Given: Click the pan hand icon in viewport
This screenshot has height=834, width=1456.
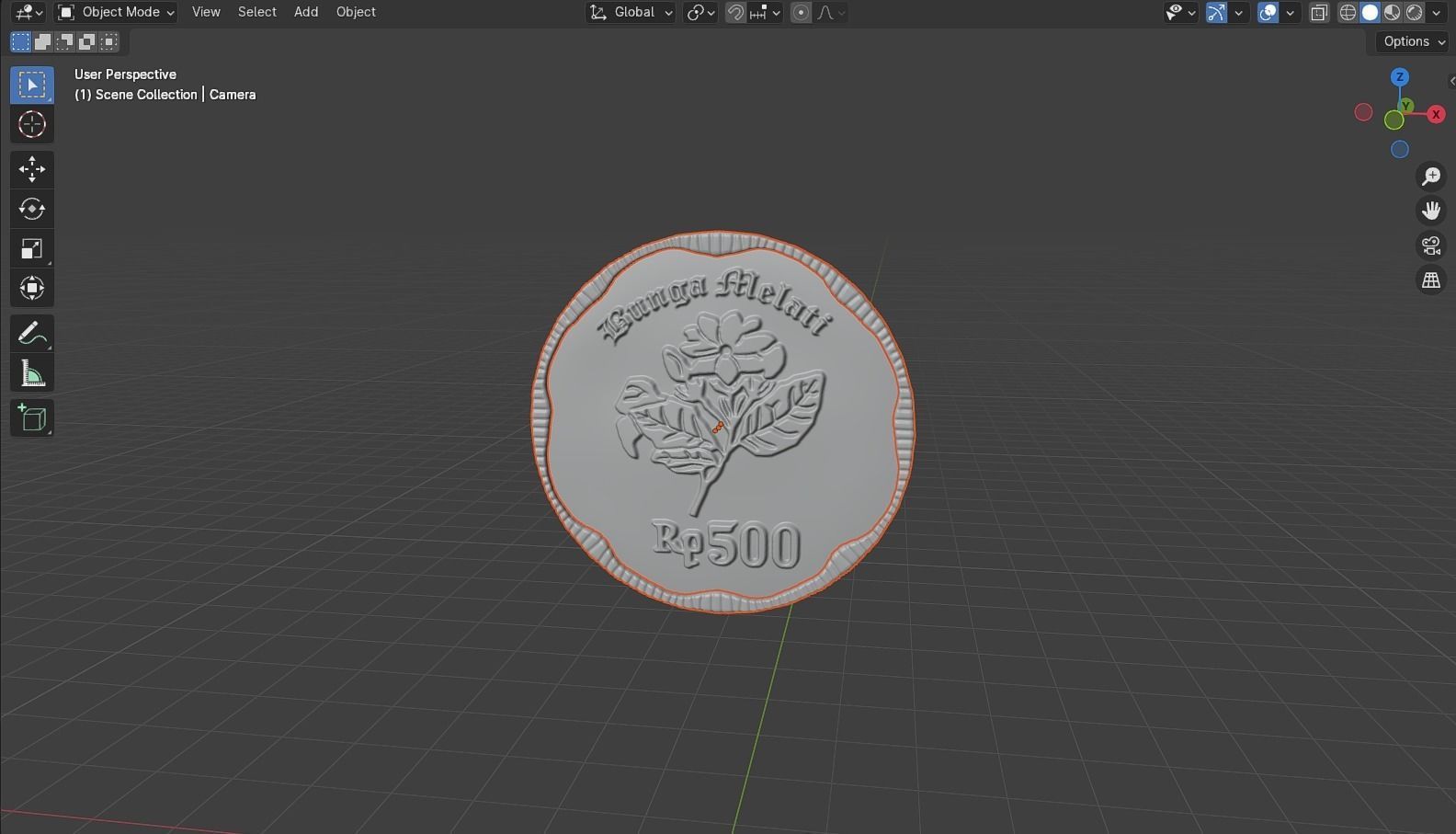Looking at the screenshot, I should click(1431, 211).
